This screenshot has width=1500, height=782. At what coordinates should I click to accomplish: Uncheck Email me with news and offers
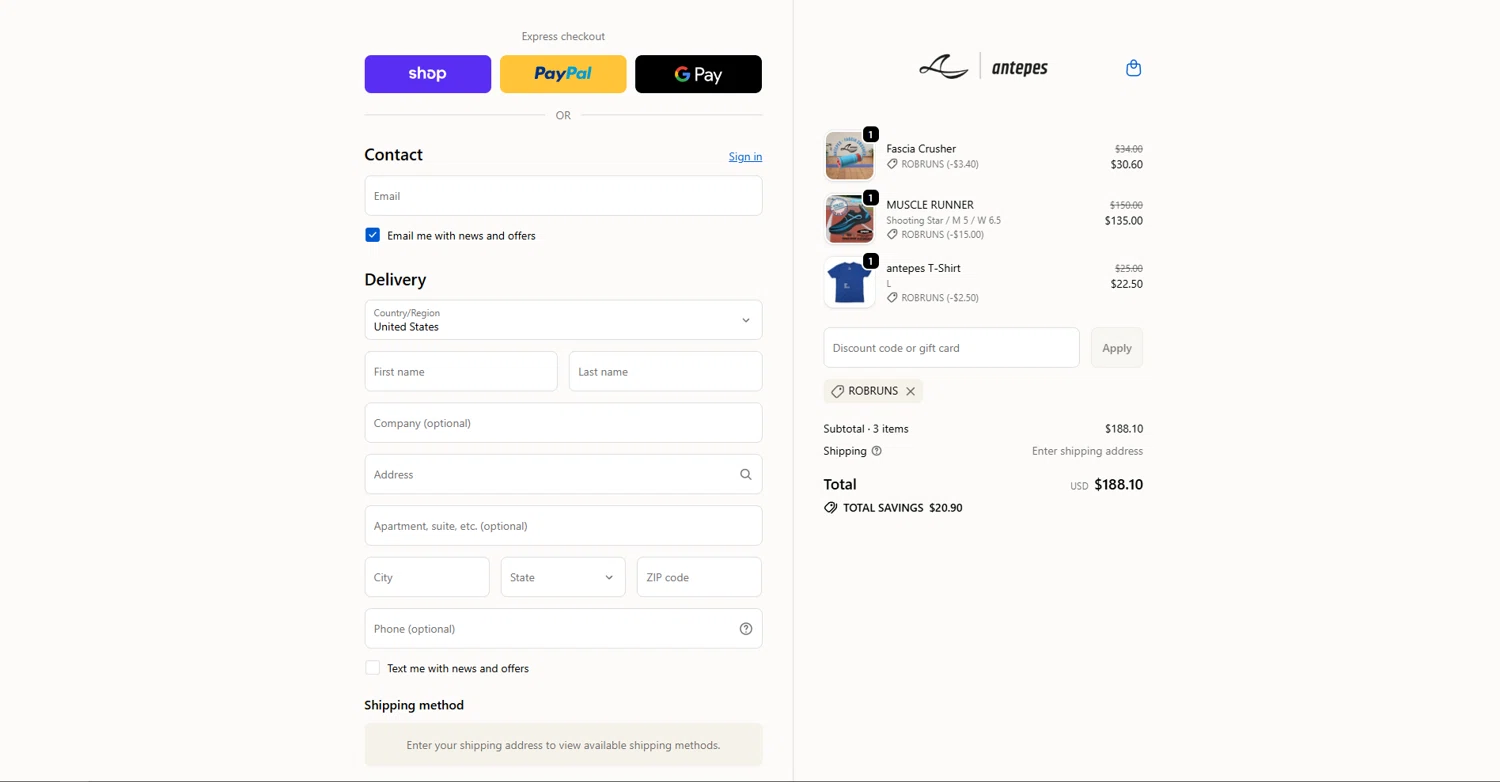pos(372,235)
